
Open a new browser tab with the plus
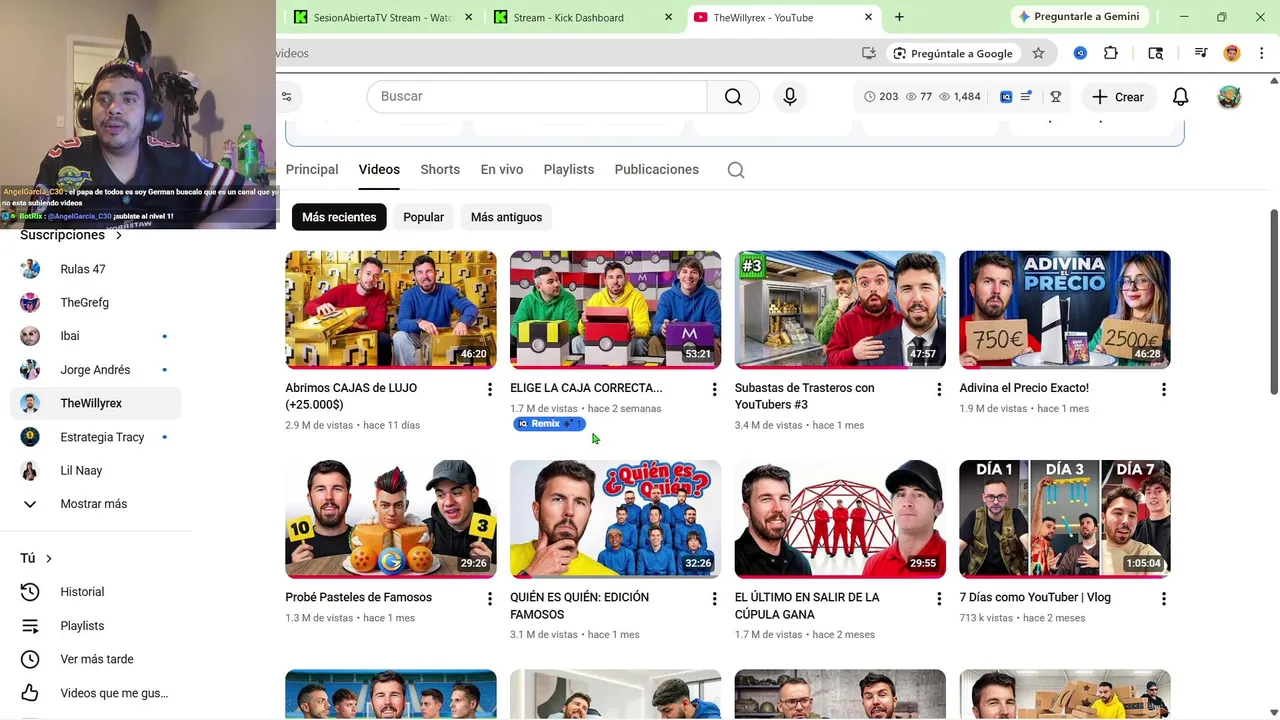(899, 17)
